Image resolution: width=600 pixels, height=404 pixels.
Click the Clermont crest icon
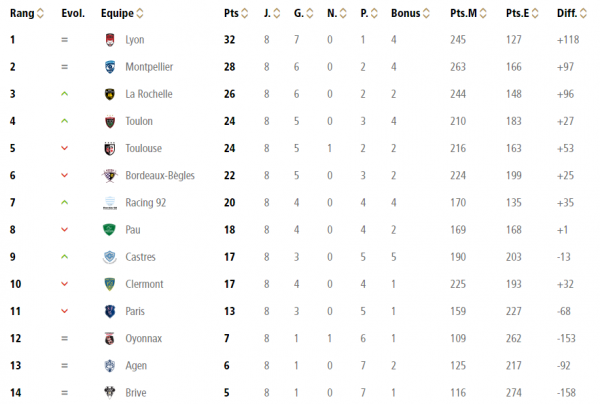pyautogui.click(x=110, y=284)
